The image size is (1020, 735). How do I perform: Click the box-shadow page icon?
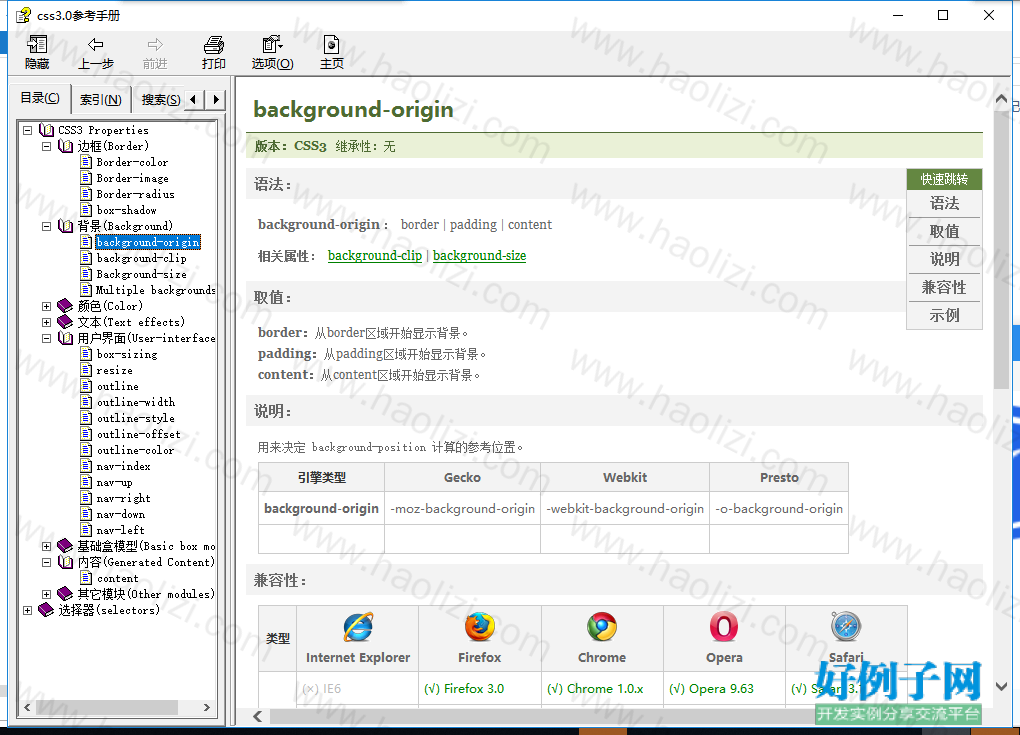click(x=86, y=210)
